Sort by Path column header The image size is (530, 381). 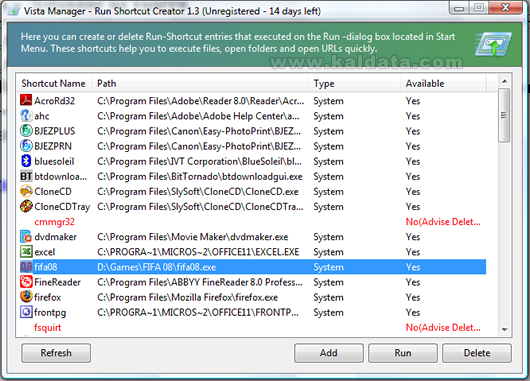(x=200, y=84)
